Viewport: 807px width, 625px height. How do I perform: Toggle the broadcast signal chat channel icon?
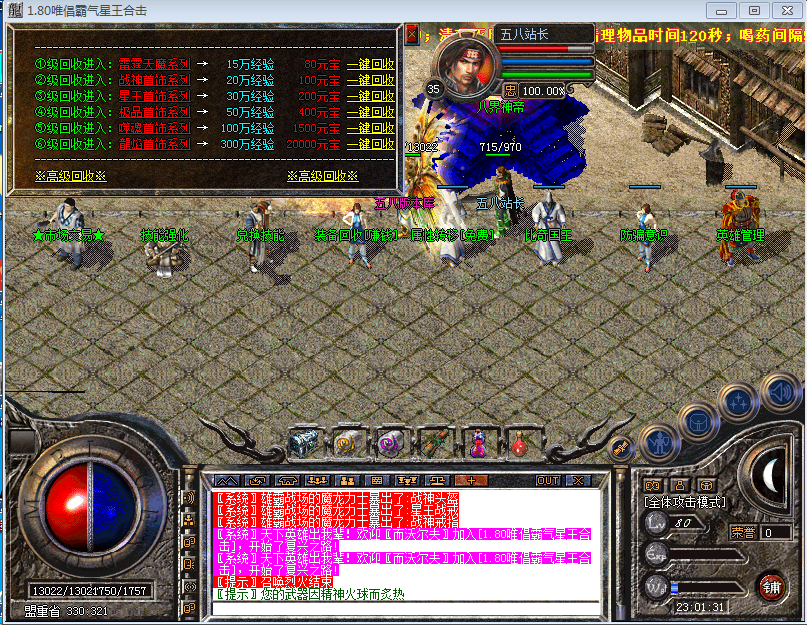pos(189,586)
